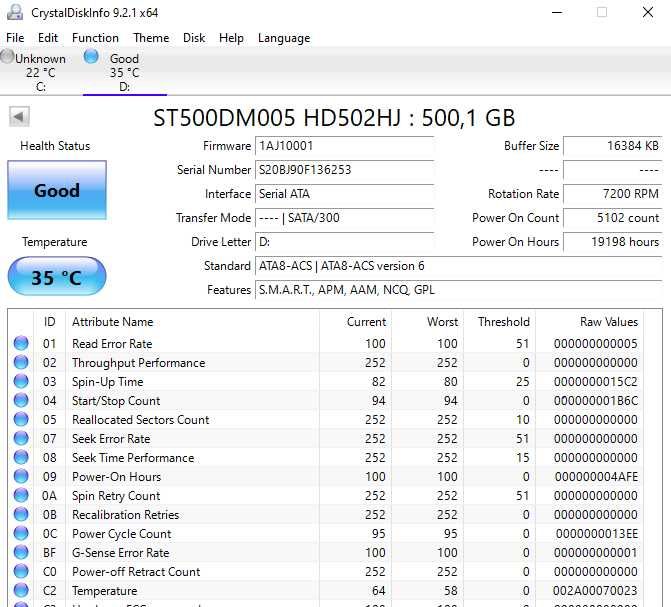Select the Seek Time Performance attribute name
Screen dimensions: 671x607
(x=133, y=458)
